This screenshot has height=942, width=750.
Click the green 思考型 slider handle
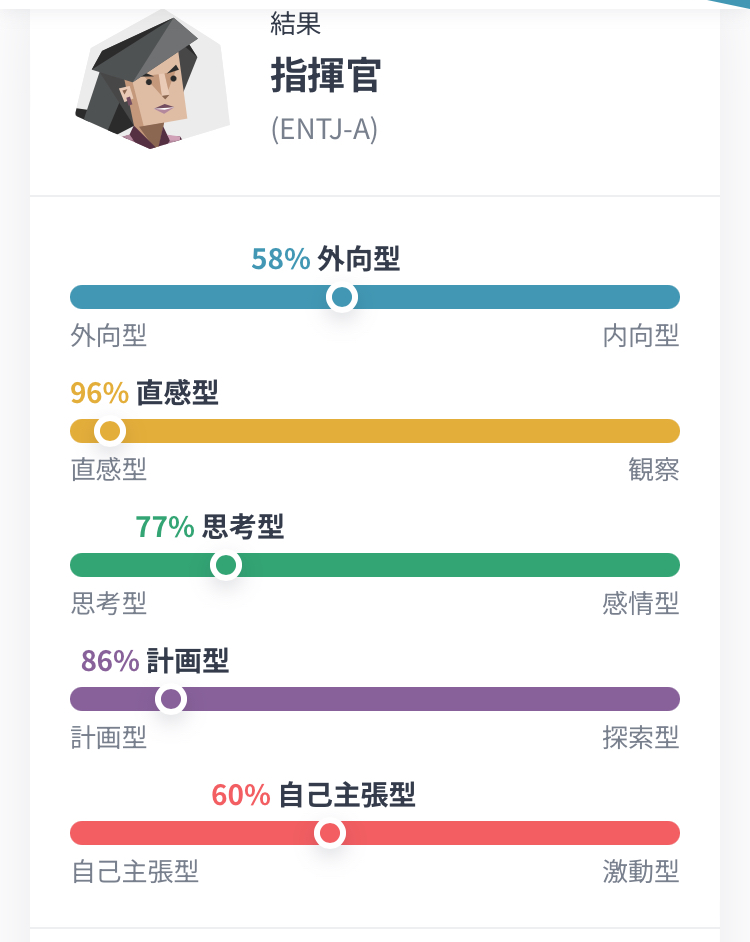[x=226, y=565]
